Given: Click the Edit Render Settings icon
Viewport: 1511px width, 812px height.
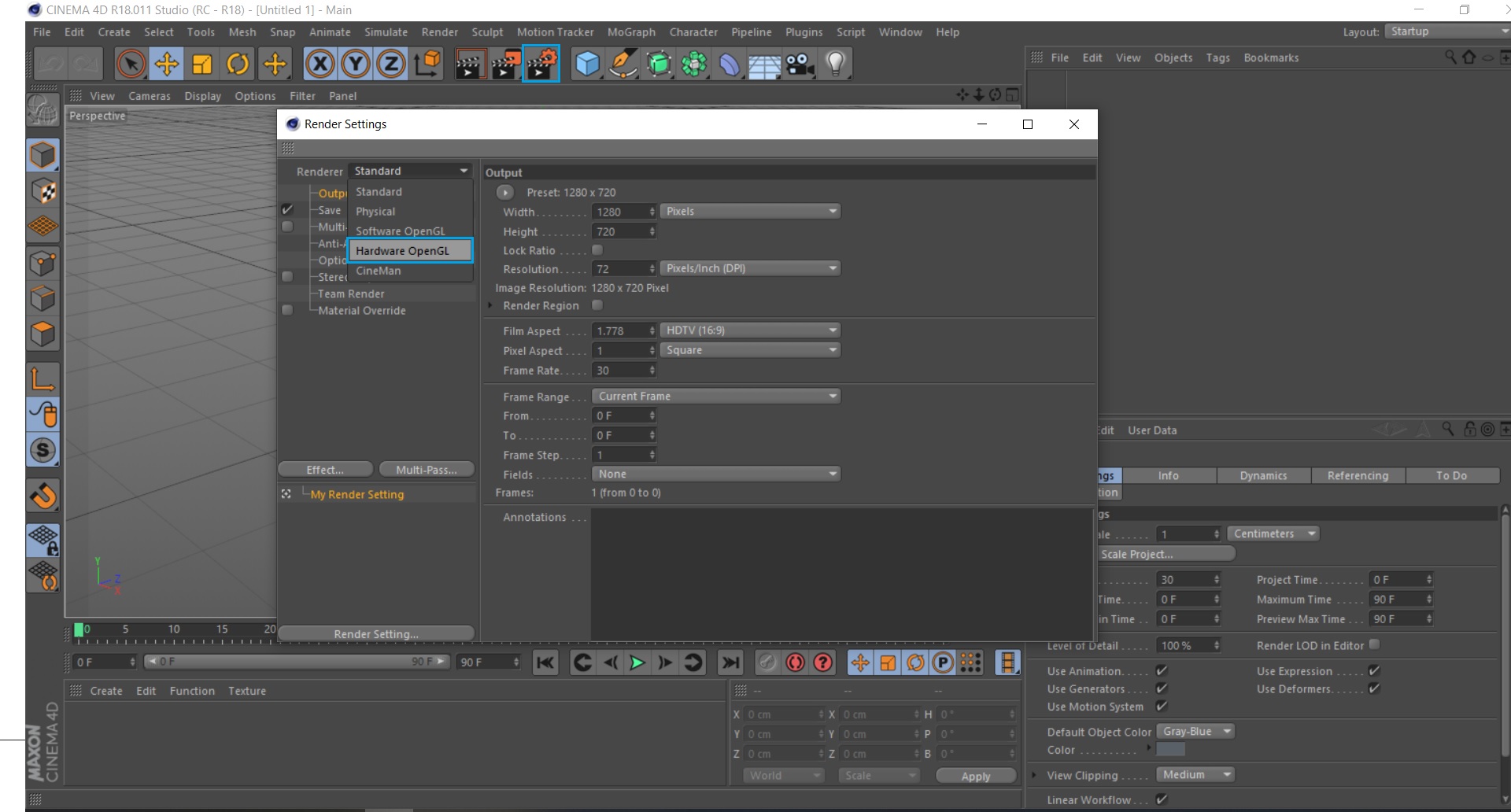Looking at the screenshot, I should click(541, 64).
